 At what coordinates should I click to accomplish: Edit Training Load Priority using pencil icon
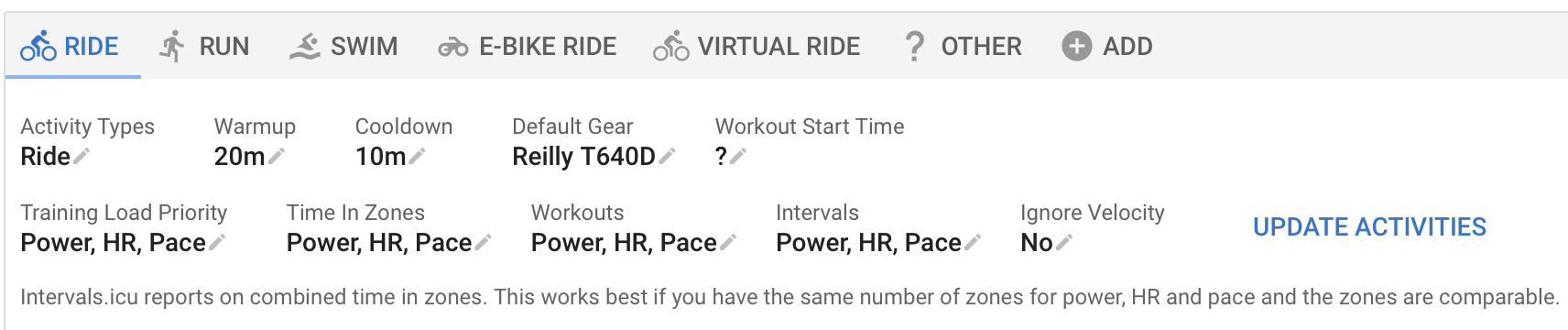click(x=217, y=243)
